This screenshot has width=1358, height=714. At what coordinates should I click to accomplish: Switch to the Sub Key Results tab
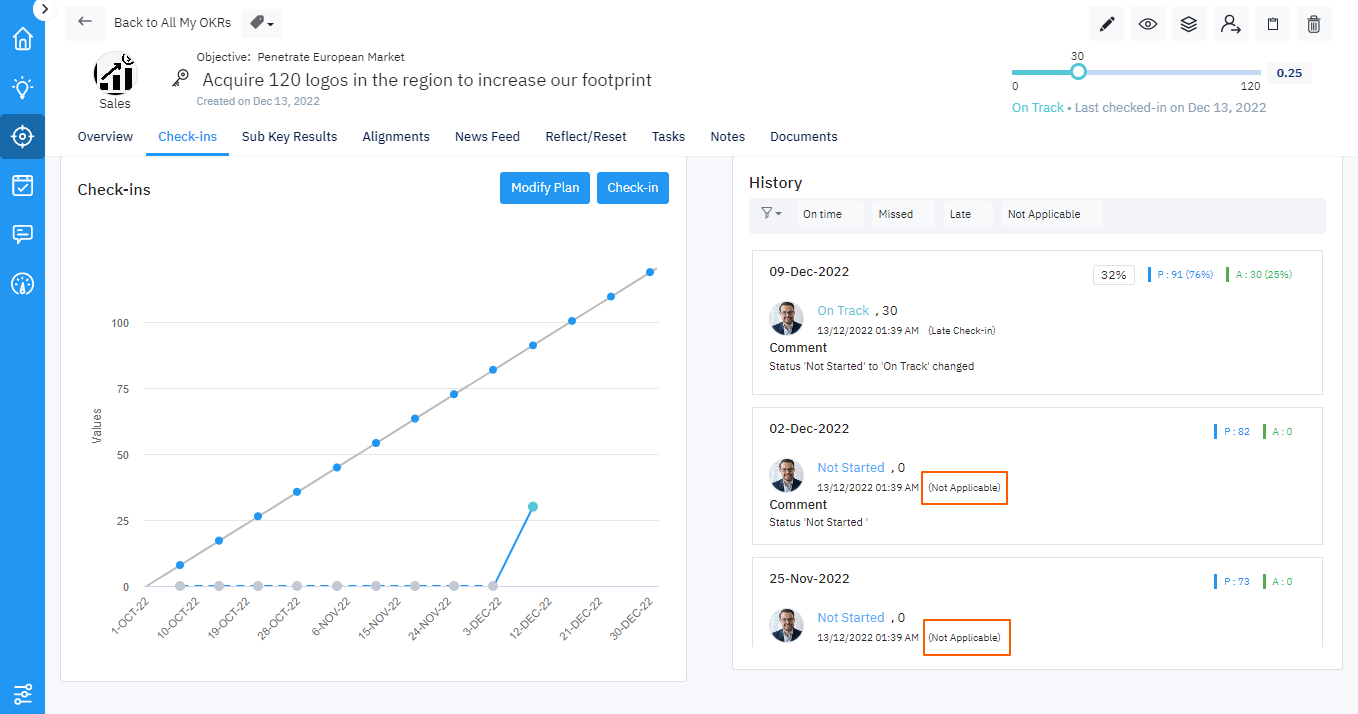pyautogui.click(x=289, y=137)
